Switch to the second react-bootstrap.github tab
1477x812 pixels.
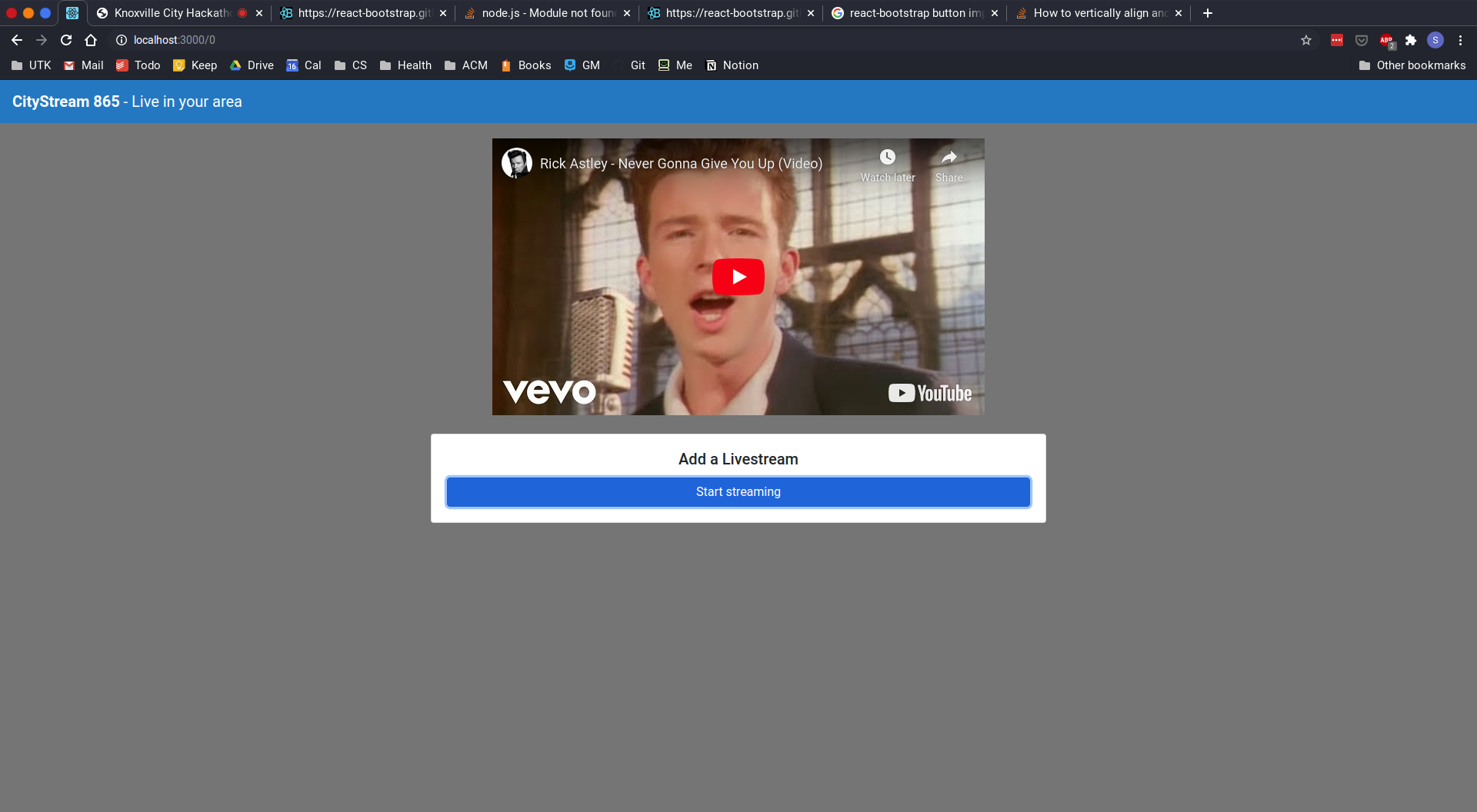(x=732, y=13)
